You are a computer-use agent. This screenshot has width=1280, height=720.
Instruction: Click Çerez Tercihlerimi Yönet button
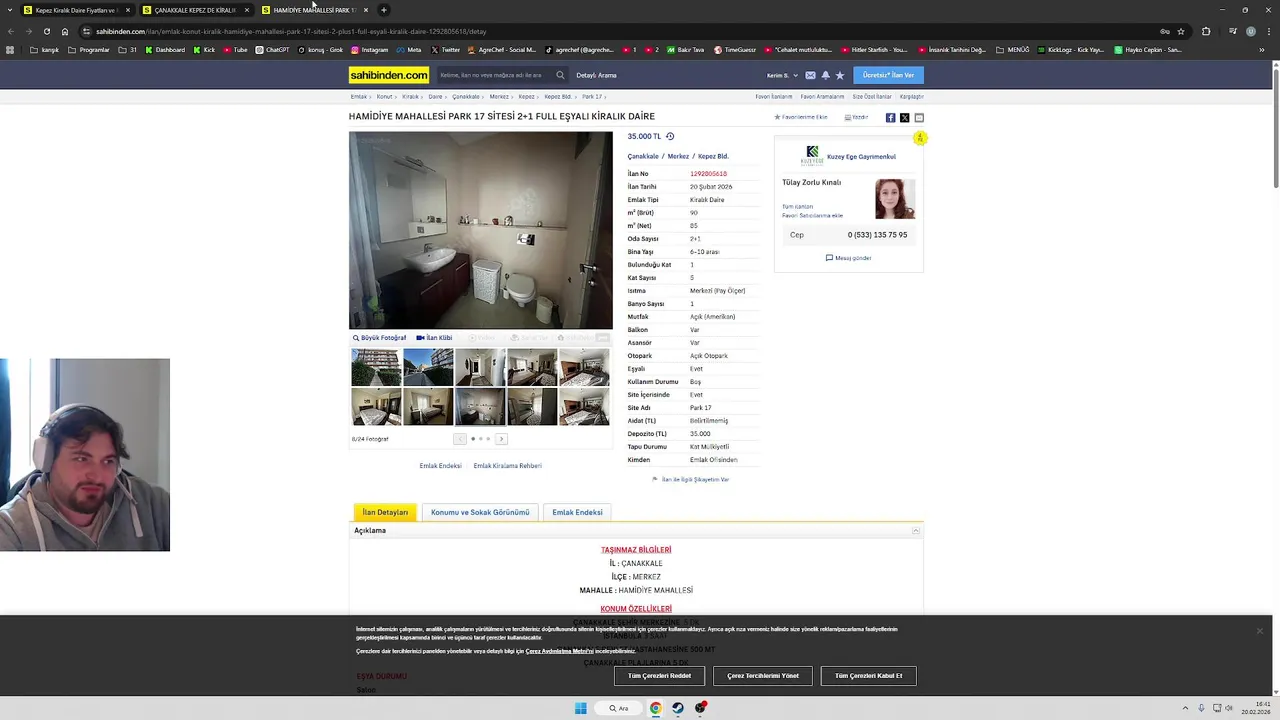click(763, 676)
